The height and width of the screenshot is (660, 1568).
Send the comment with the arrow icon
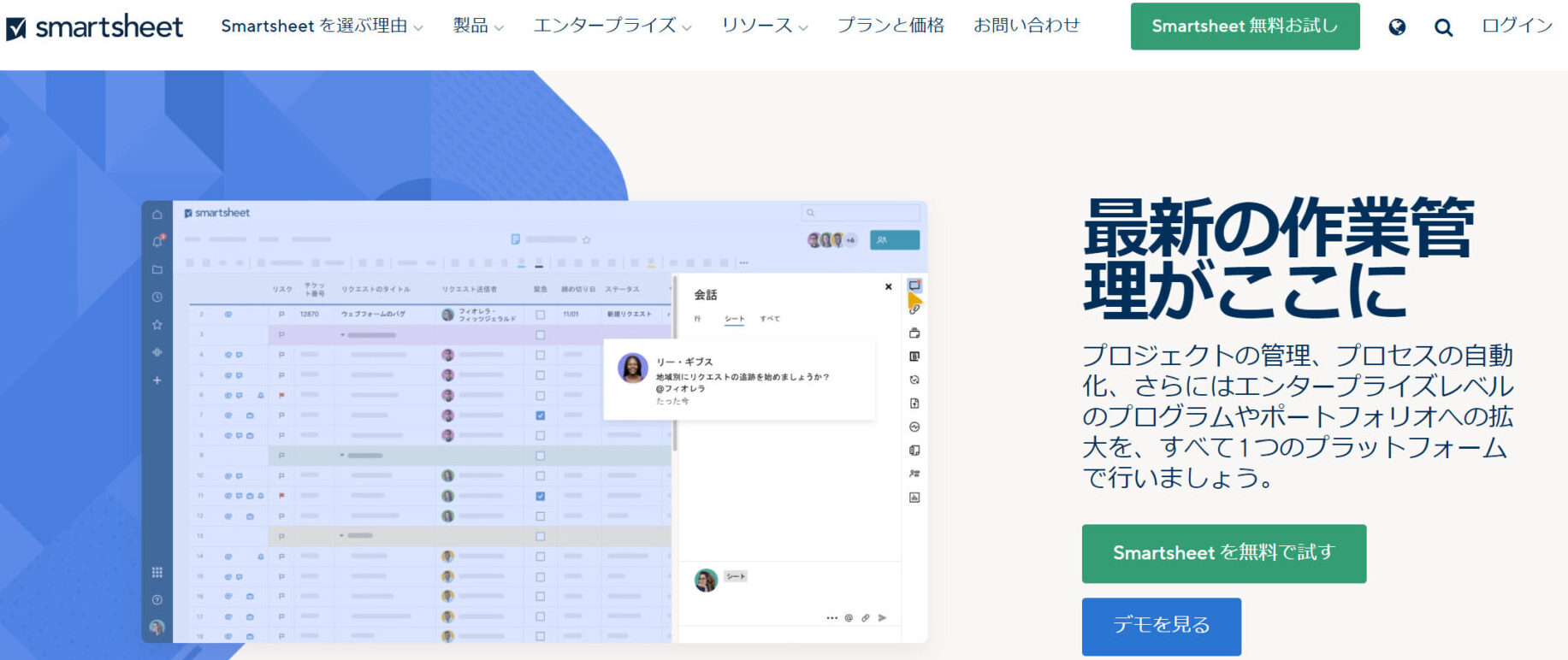point(883,617)
